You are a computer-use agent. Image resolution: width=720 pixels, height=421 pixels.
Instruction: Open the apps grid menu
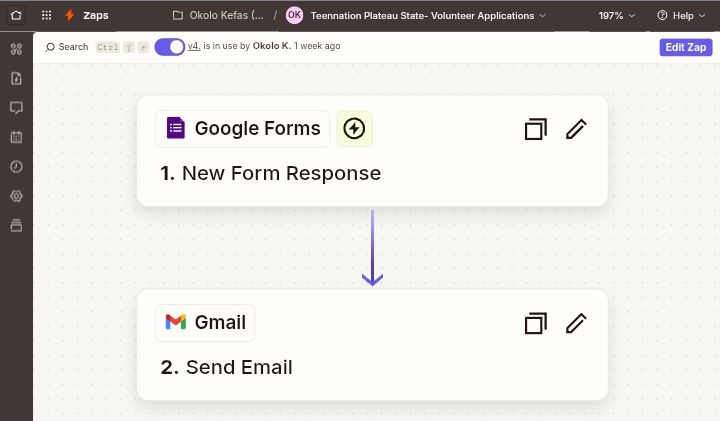coord(46,15)
